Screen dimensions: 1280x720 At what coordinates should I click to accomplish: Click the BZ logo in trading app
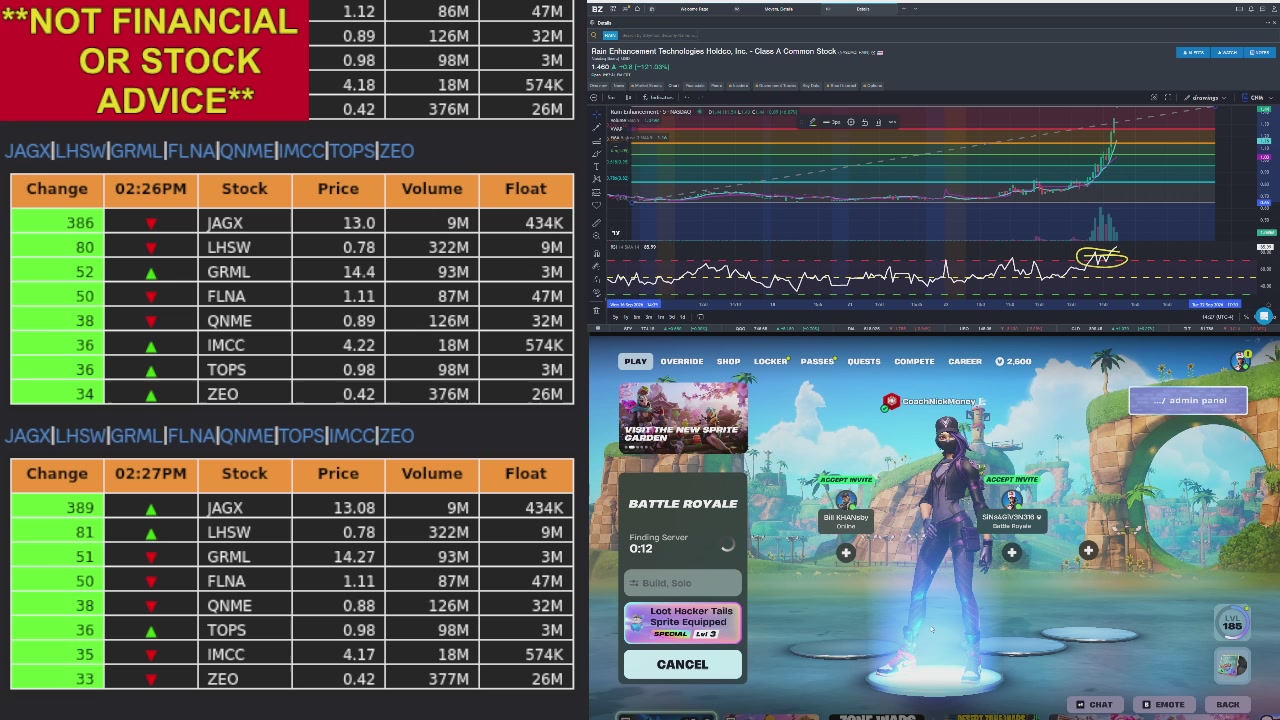[597, 9]
